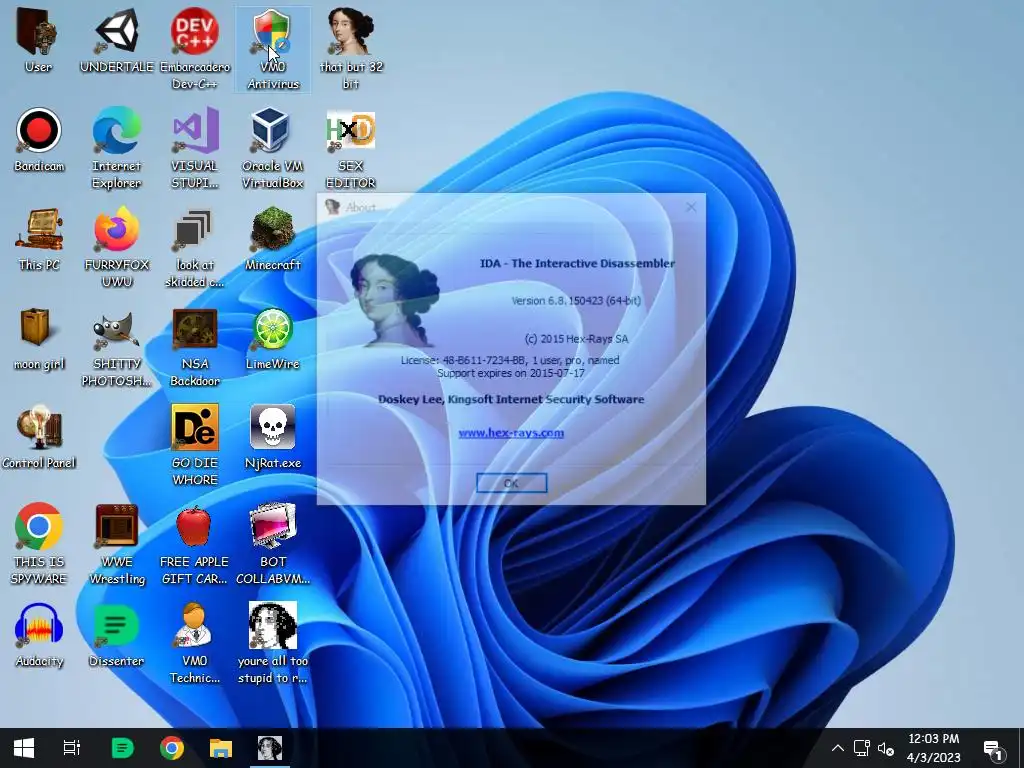Screen dimensions: 1024x768
Task: Open Task View on the taskbar
Action: 72,748
